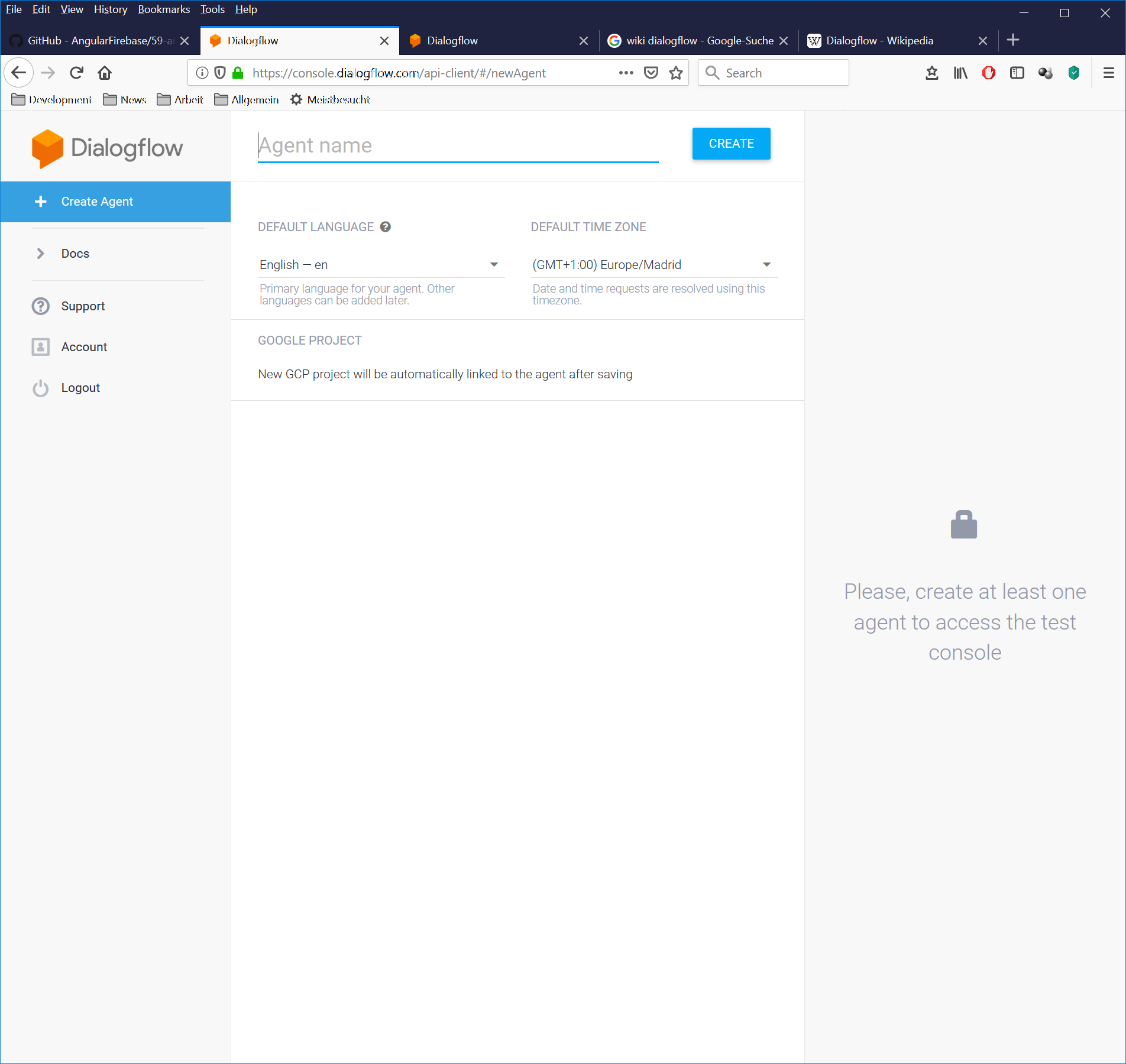Expand the Docs chevron in the sidebar
Image resolution: width=1126 pixels, height=1064 pixels.
[40, 254]
